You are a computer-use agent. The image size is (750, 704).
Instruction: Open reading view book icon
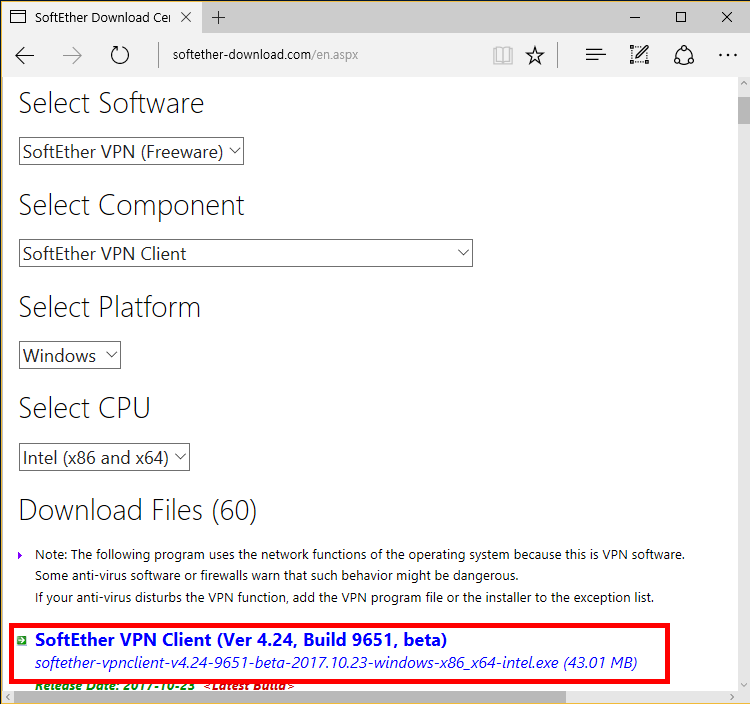(x=503, y=55)
